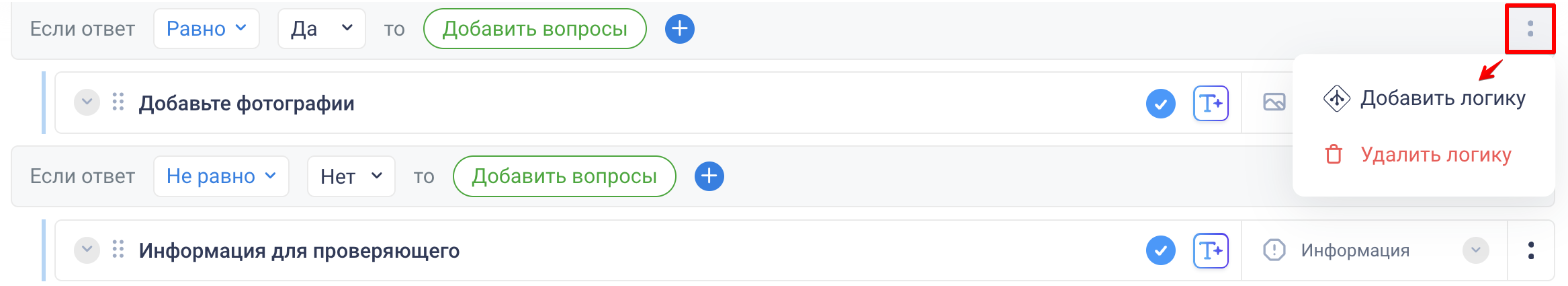Open the "Да" answer value dropdown
The height and width of the screenshot is (286, 1568).
321,29
